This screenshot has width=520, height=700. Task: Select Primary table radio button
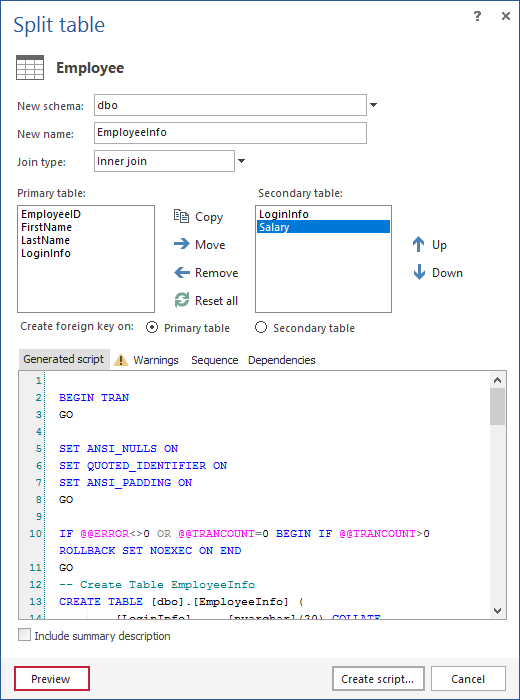point(152,328)
